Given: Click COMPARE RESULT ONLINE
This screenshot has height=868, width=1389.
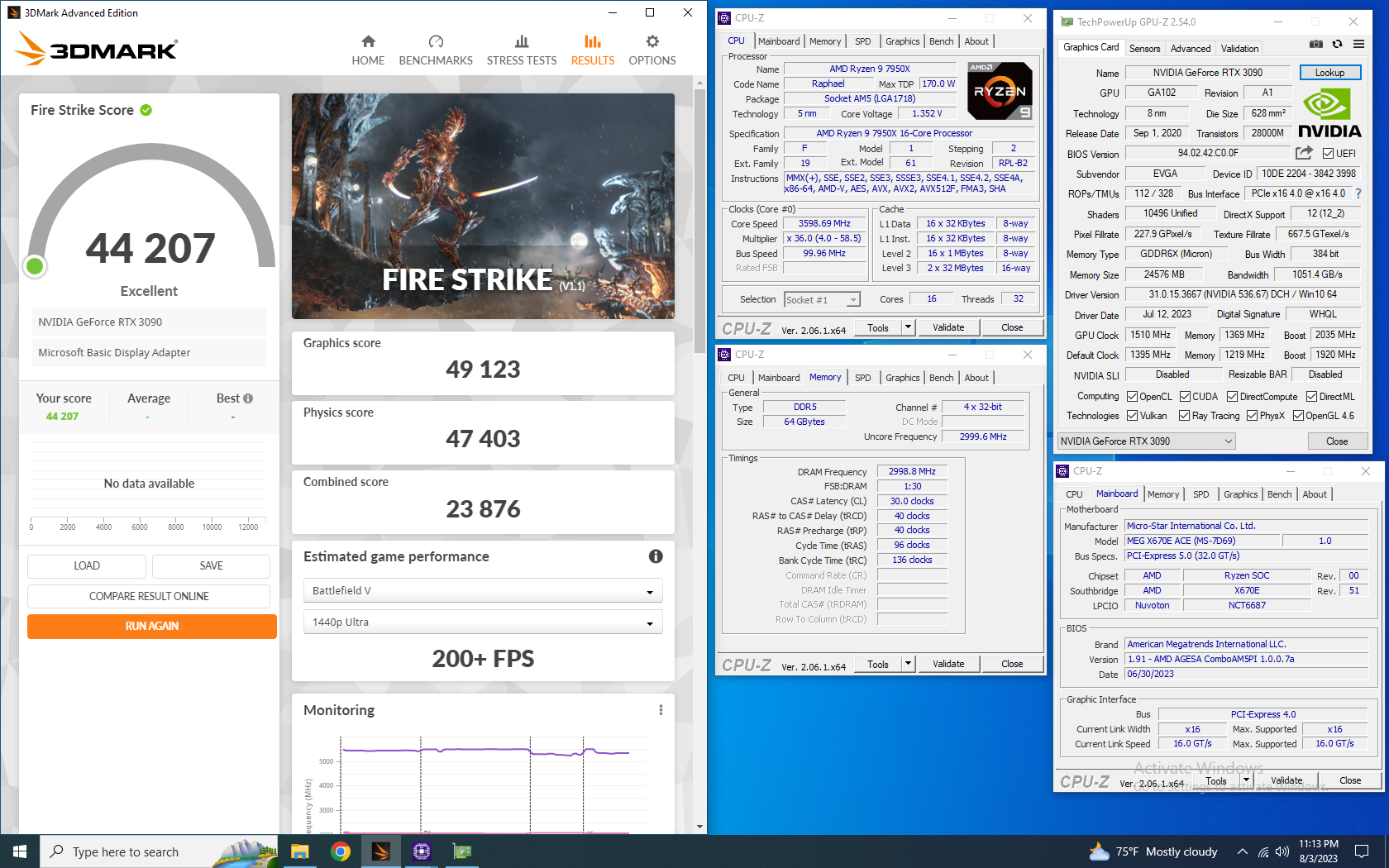Looking at the screenshot, I should 149,596.
